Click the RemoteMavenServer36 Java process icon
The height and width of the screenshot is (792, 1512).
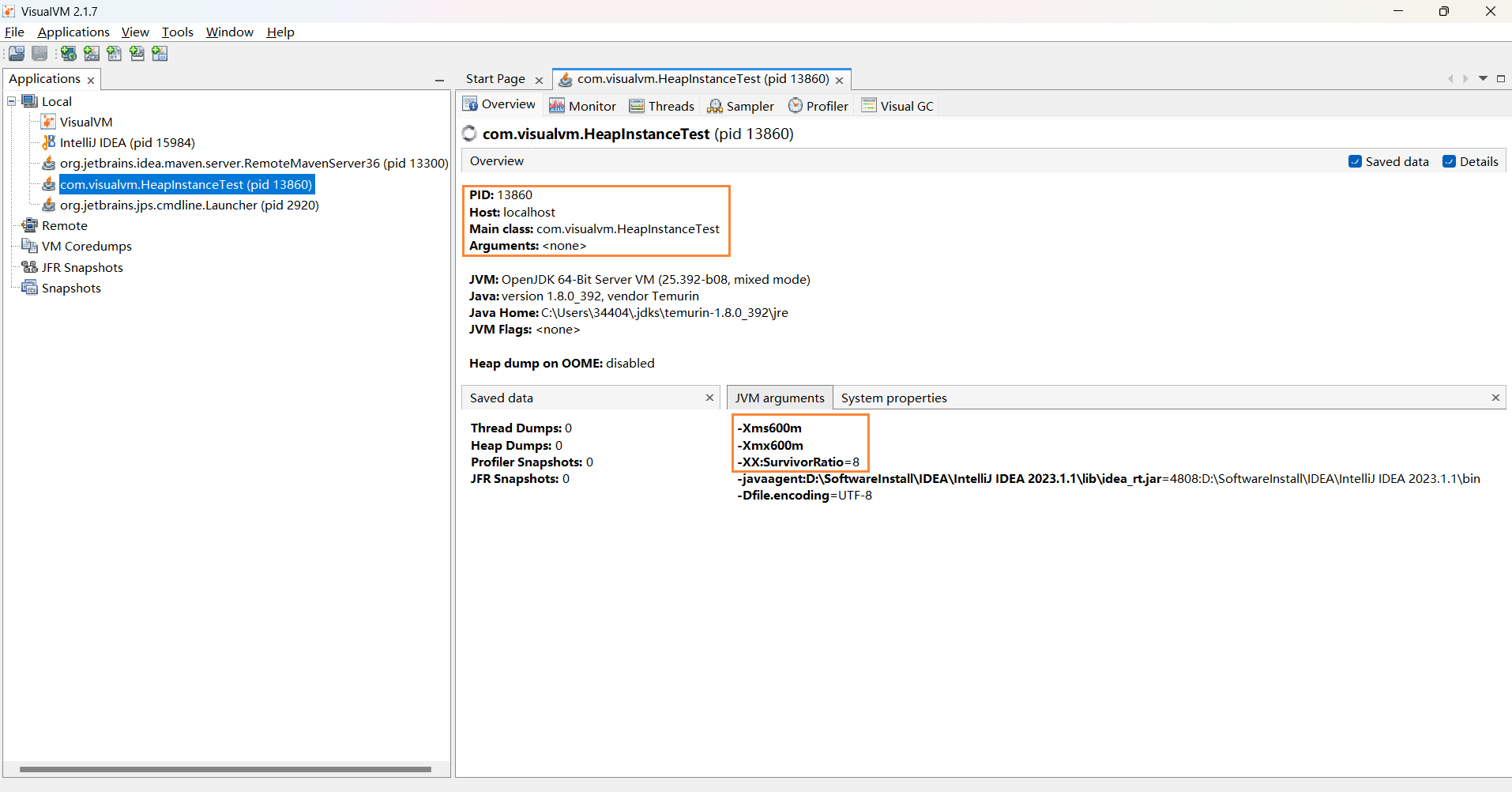click(x=49, y=163)
